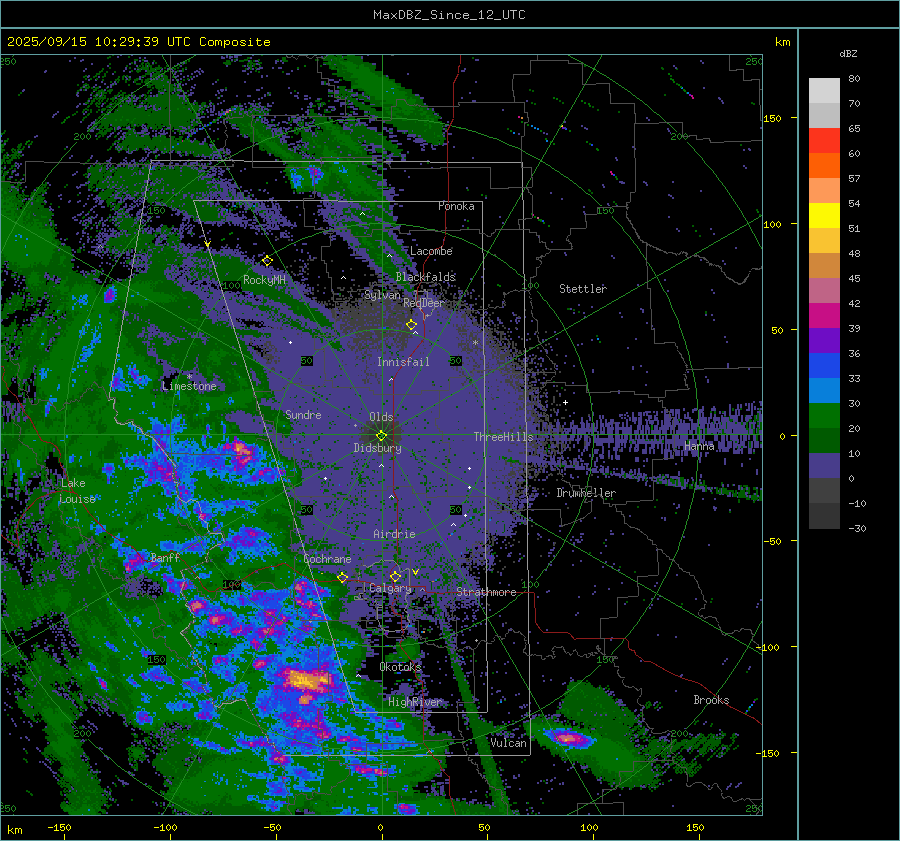
Task: Click the bright yellow storm core west of Okotoks
Action: [x=308, y=680]
